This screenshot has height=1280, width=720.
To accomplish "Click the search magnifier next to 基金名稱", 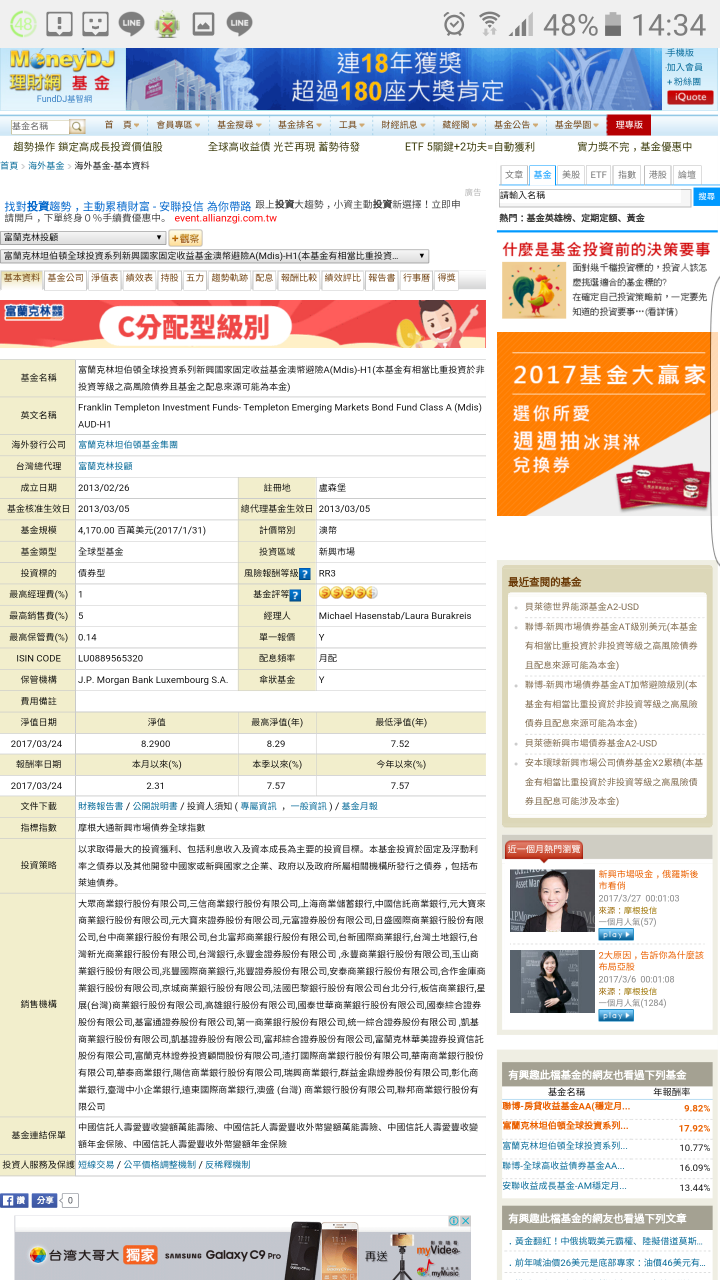I will tap(77, 127).
